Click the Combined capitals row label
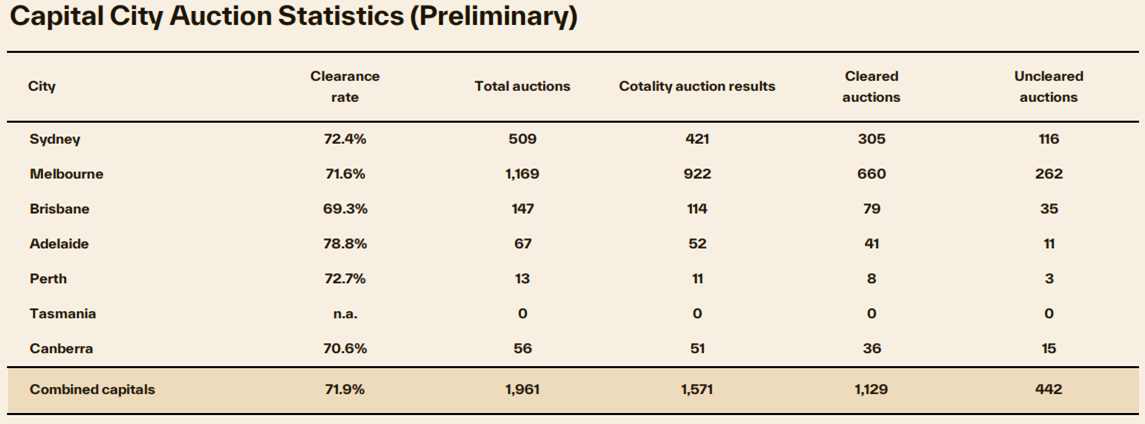The image size is (1145, 424). click(92, 390)
